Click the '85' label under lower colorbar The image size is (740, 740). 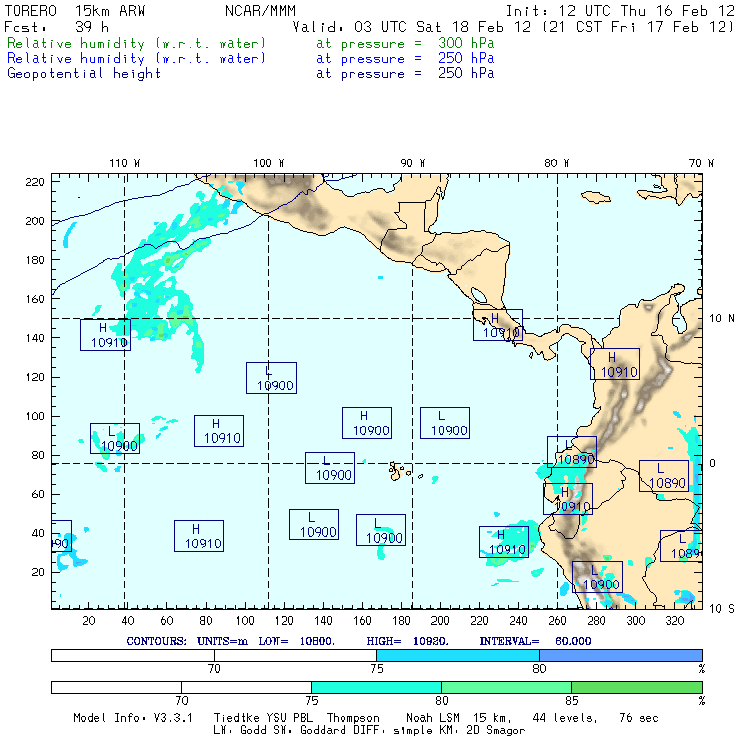[x=572, y=700]
